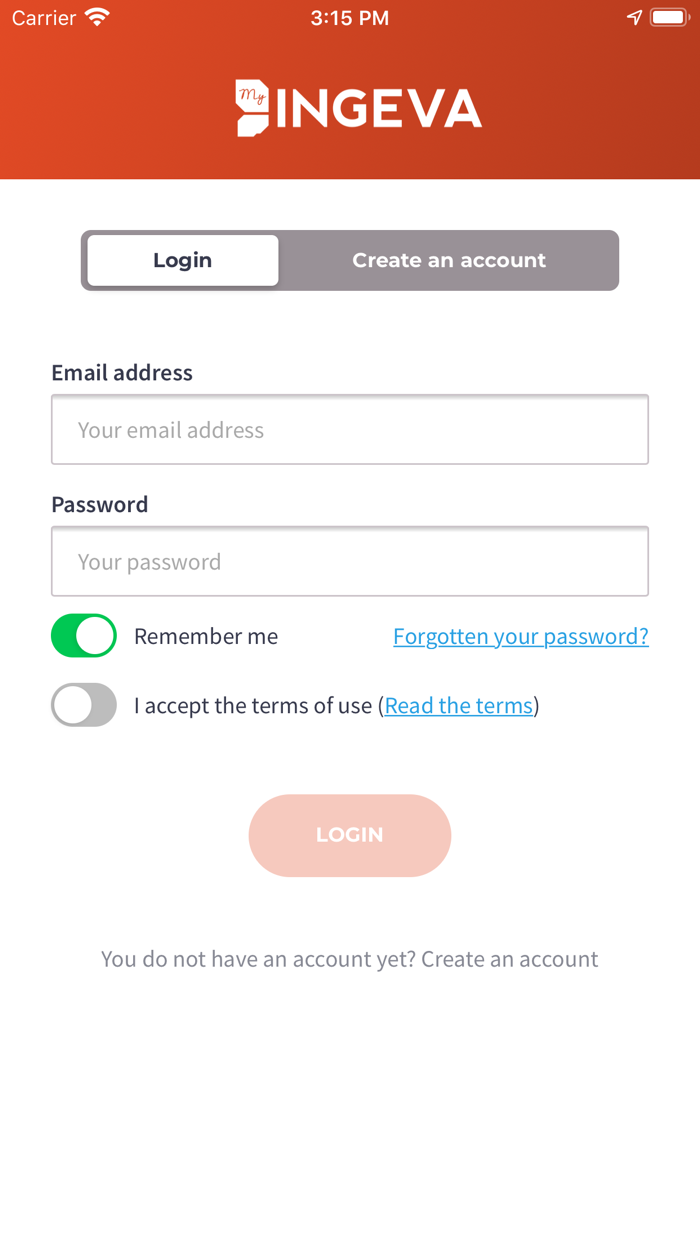Enable the accept terms of use switch
Screen dimensions: 700x1244
point(84,705)
